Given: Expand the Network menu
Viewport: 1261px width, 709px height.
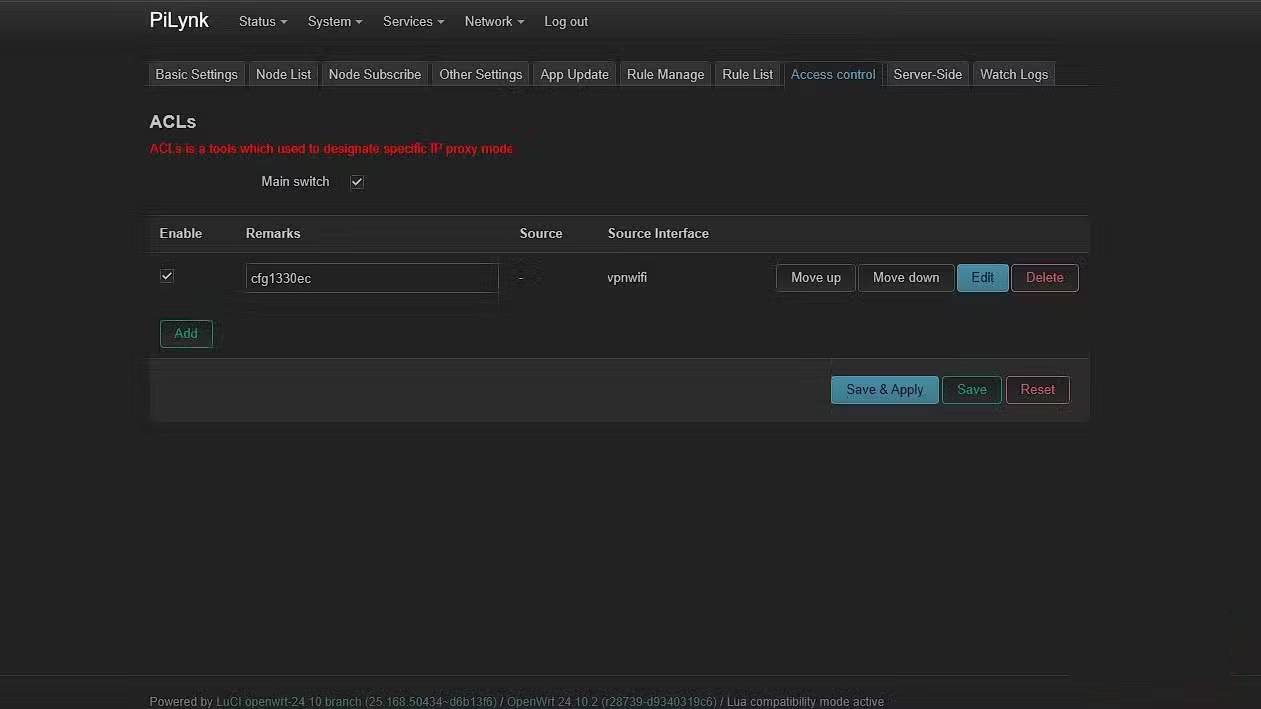Looking at the screenshot, I should click(493, 21).
